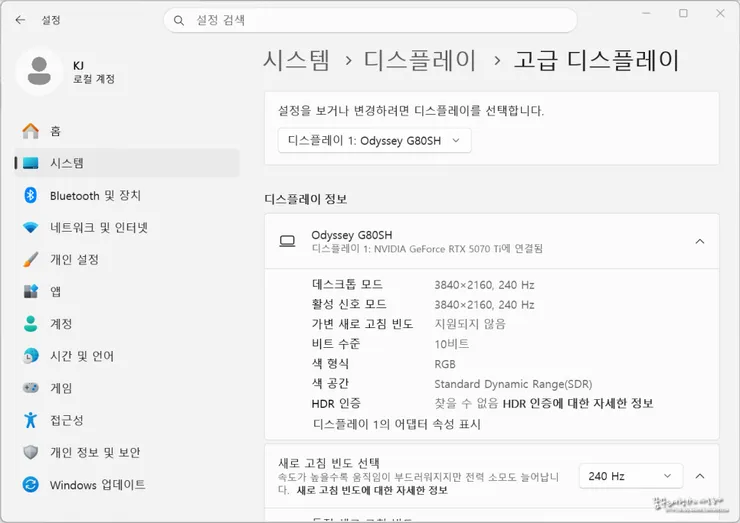740x523 pixels.
Task: Click the 네트워크 wifi icon
Action: [x=31, y=228]
